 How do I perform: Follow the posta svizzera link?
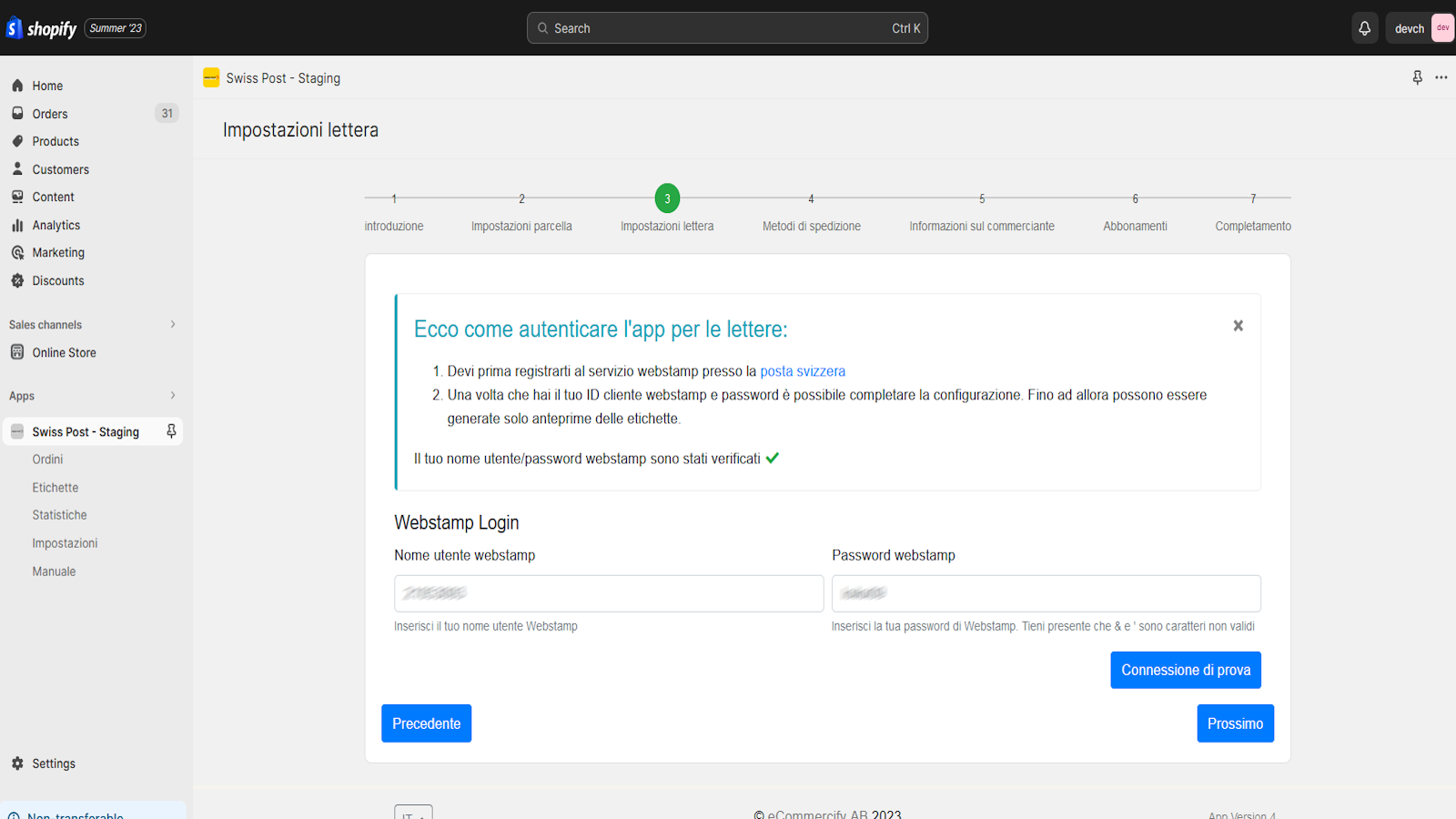pyautogui.click(x=803, y=371)
